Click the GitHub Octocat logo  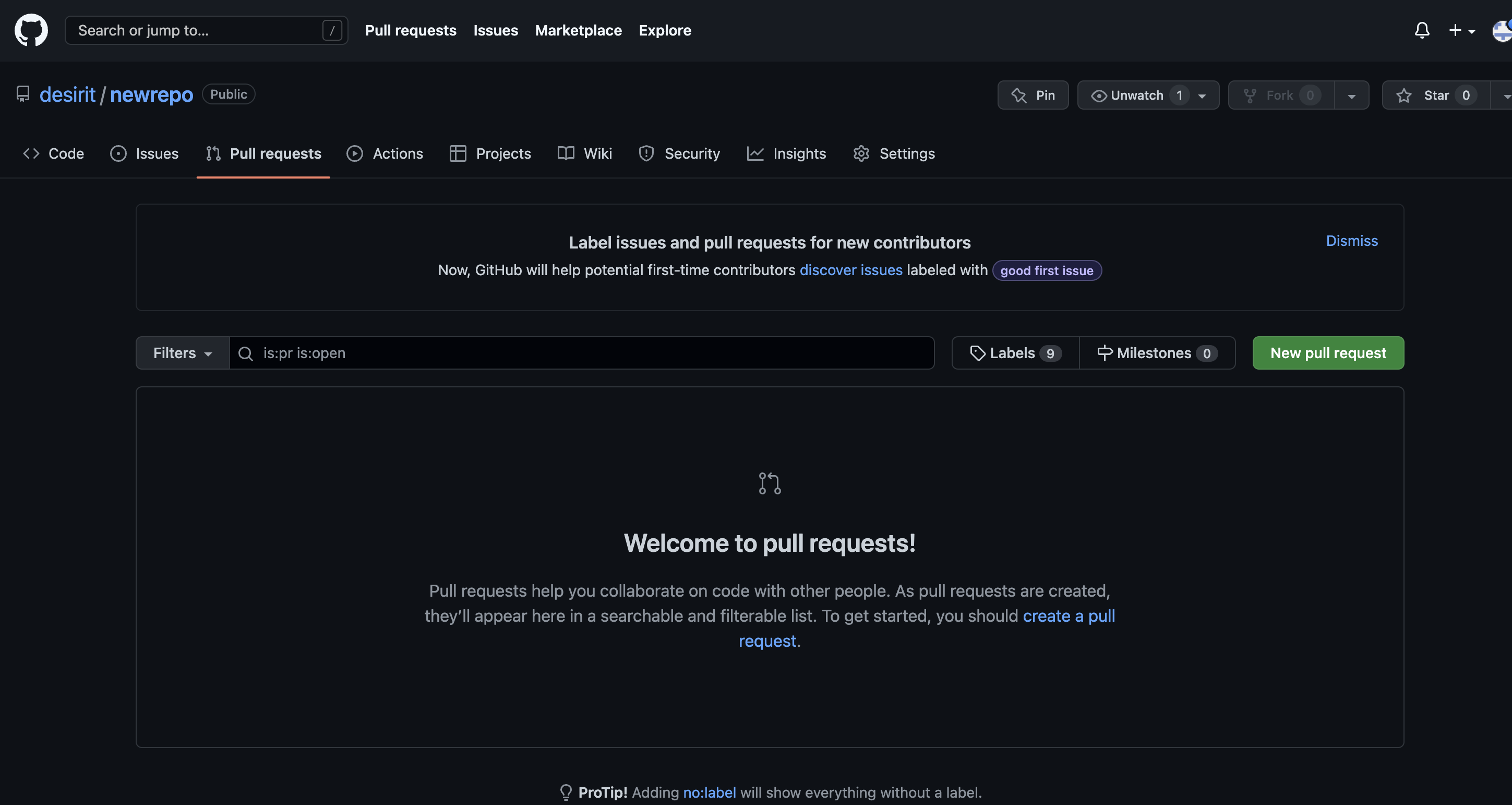(31, 30)
